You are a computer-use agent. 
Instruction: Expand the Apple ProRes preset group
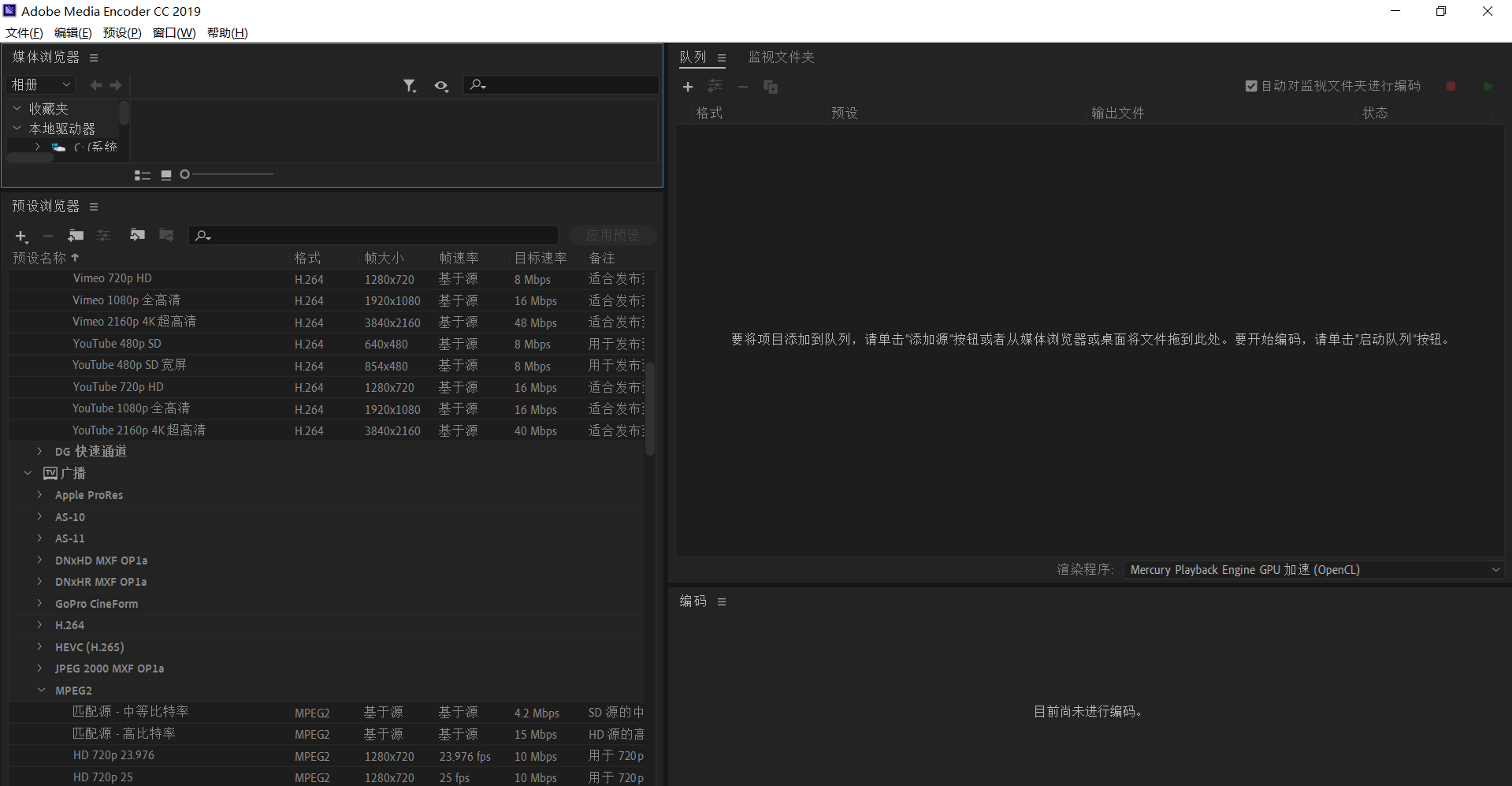point(40,495)
